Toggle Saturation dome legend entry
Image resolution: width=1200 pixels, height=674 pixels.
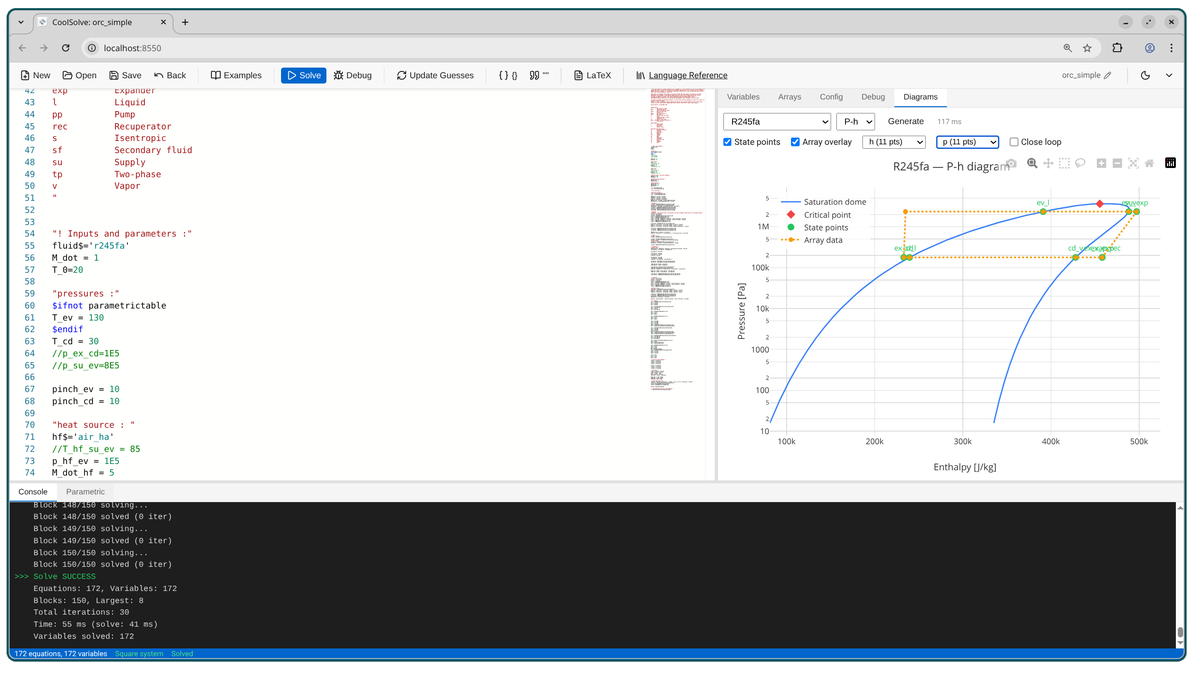pyautogui.click(x=824, y=202)
